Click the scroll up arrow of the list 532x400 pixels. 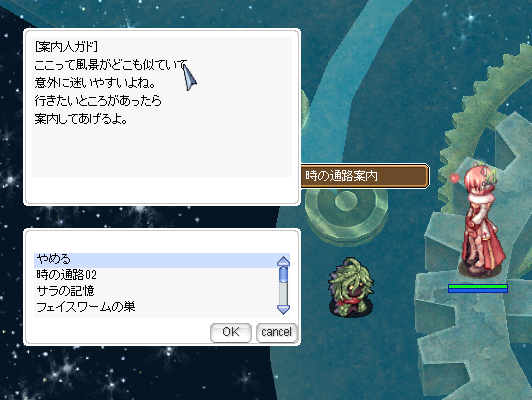tap(283, 261)
